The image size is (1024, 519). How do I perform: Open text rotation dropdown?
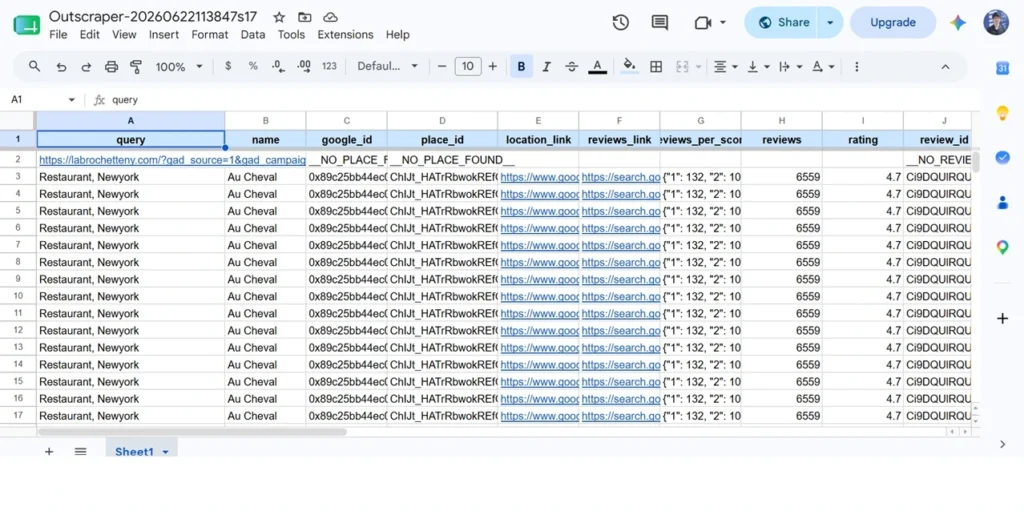coord(823,67)
